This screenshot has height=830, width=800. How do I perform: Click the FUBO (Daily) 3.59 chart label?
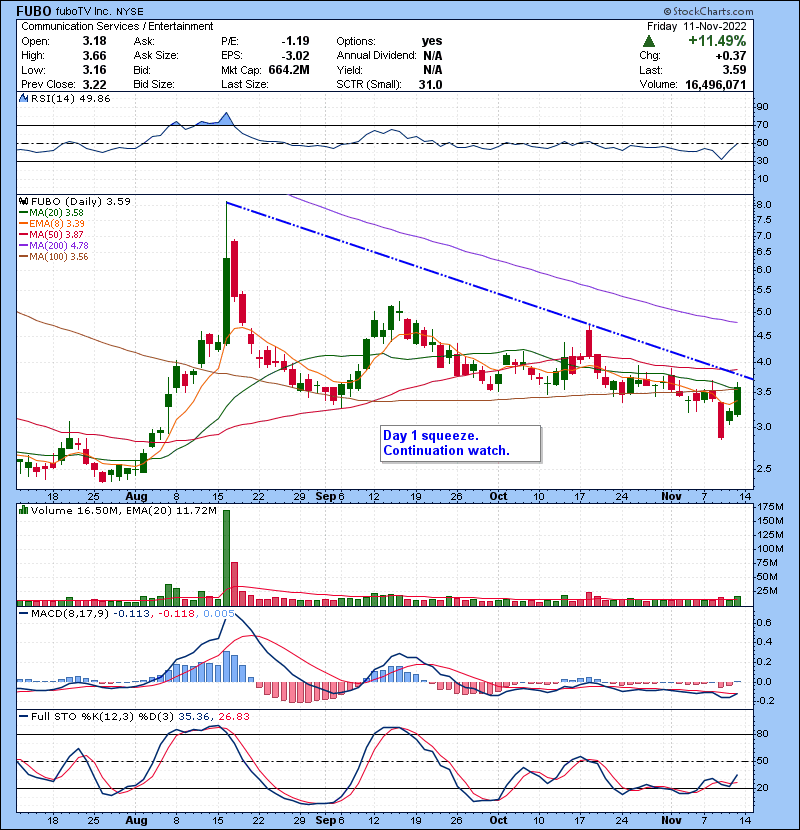80,202
